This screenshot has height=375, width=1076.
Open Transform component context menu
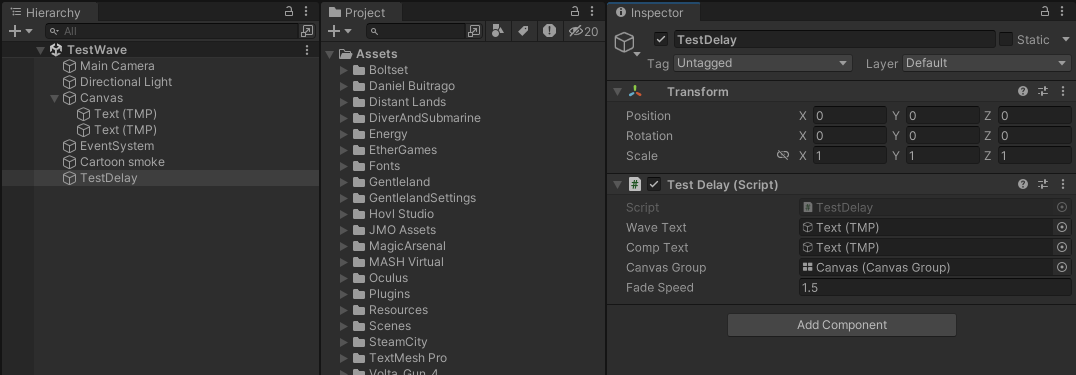pos(1064,91)
